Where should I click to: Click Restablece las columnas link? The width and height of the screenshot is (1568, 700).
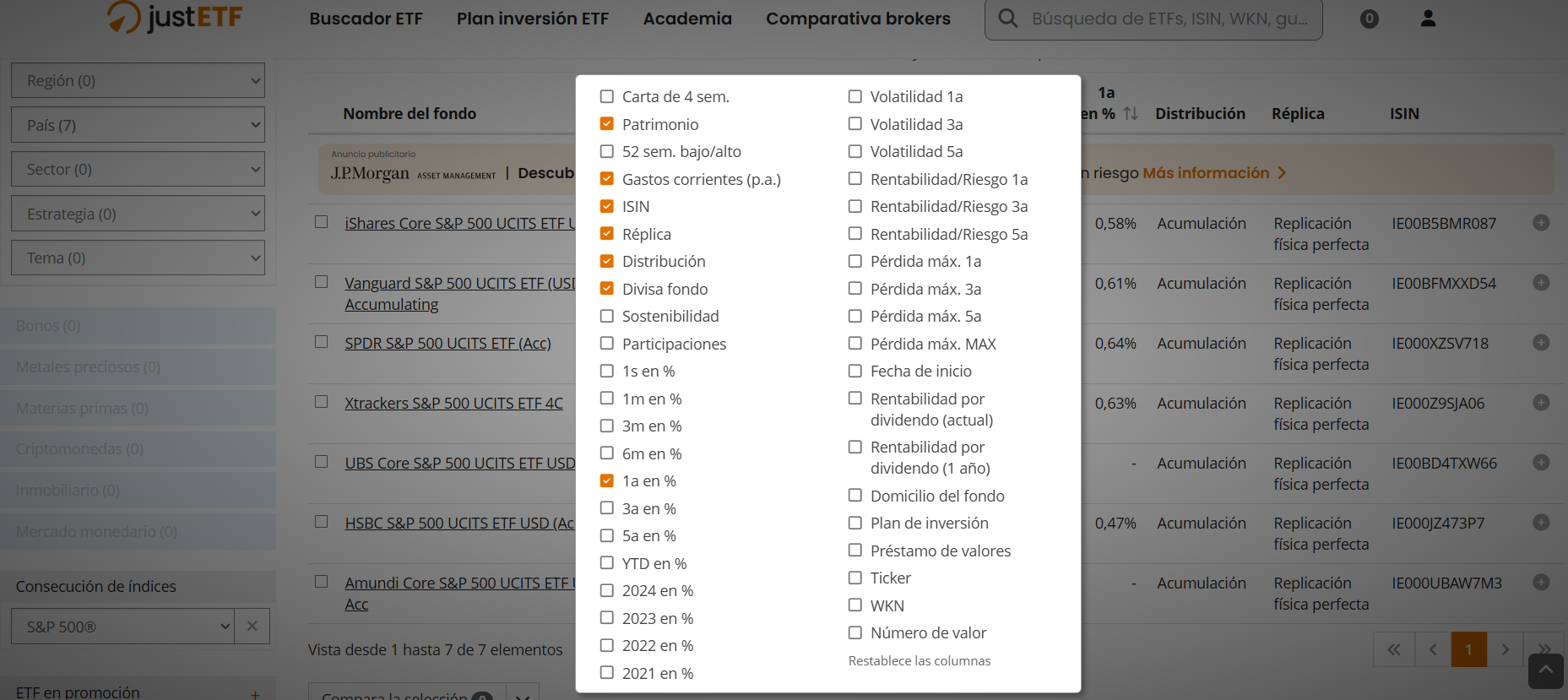[920, 661]
